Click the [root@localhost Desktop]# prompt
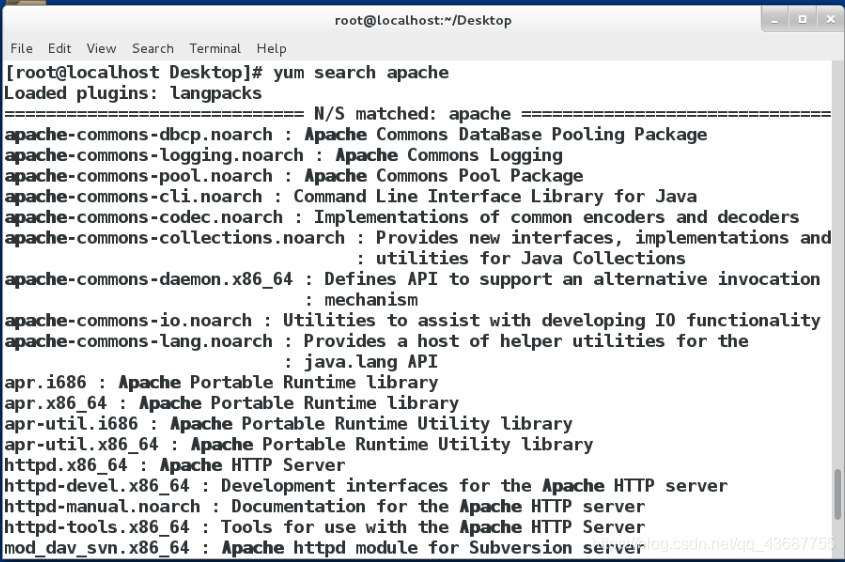845x562 pixels. coord(134,72)
